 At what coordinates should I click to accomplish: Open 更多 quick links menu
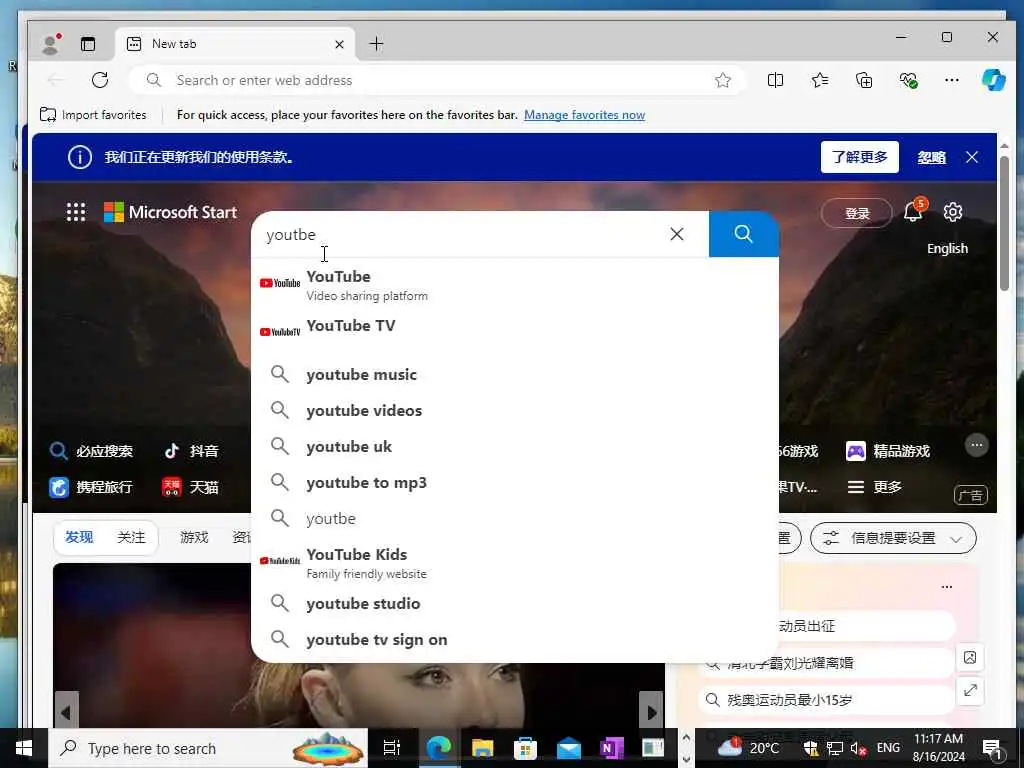874,487
